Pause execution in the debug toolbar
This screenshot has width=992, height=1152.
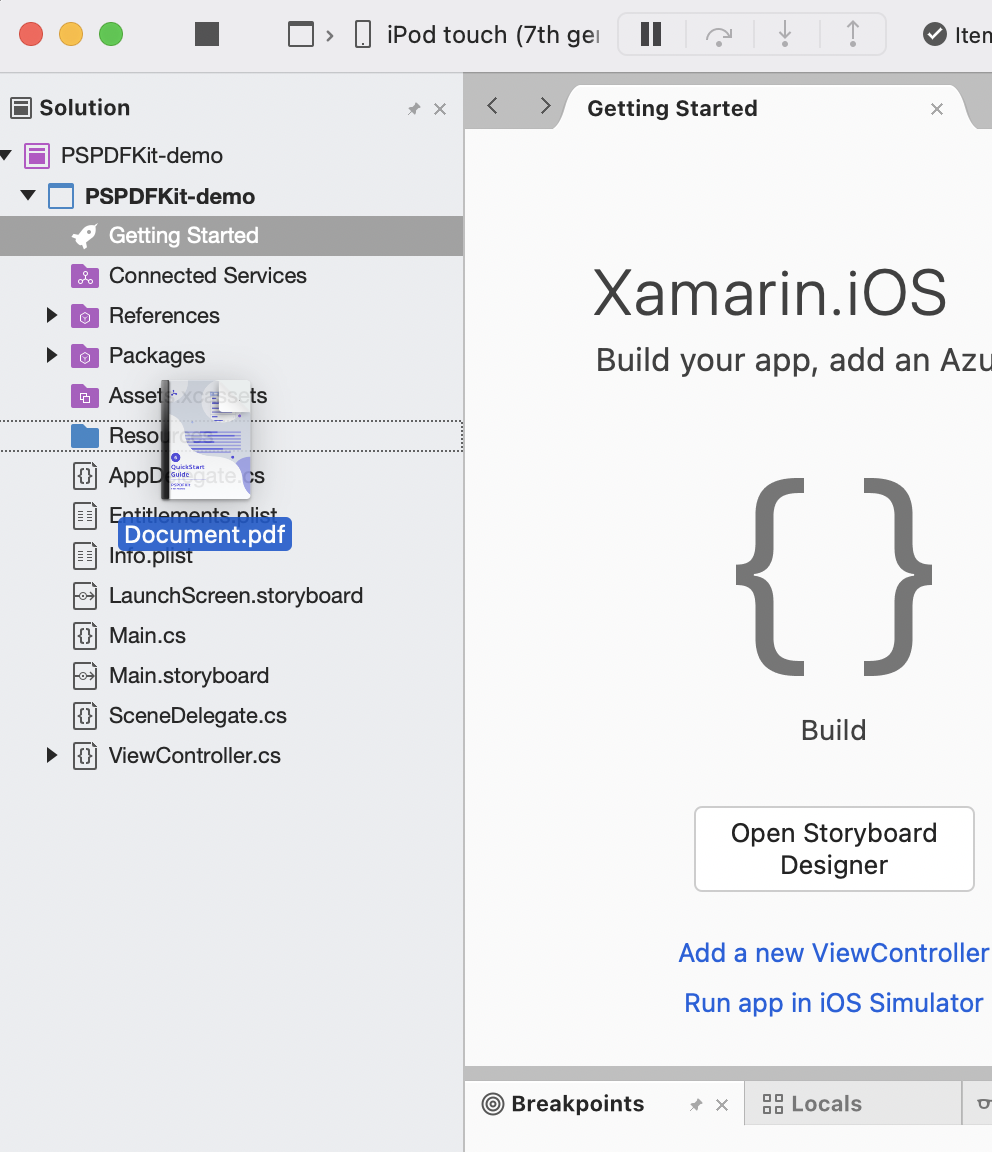tap(651, 34)
